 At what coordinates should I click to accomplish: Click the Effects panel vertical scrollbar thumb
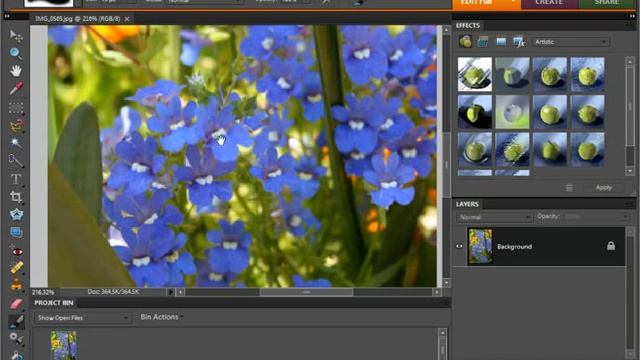point(630,106)
